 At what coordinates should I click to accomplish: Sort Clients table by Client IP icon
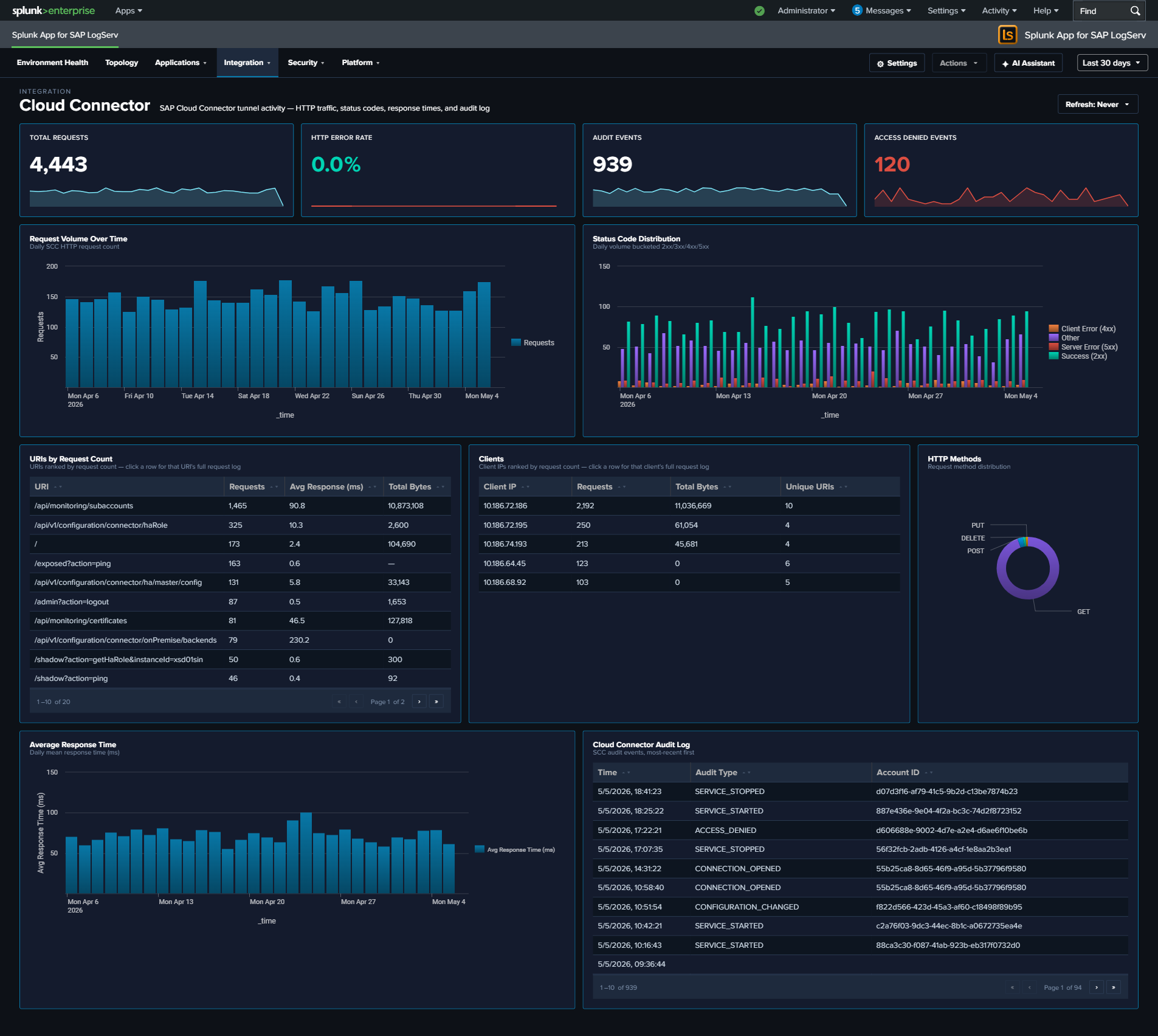coord(525,487)
